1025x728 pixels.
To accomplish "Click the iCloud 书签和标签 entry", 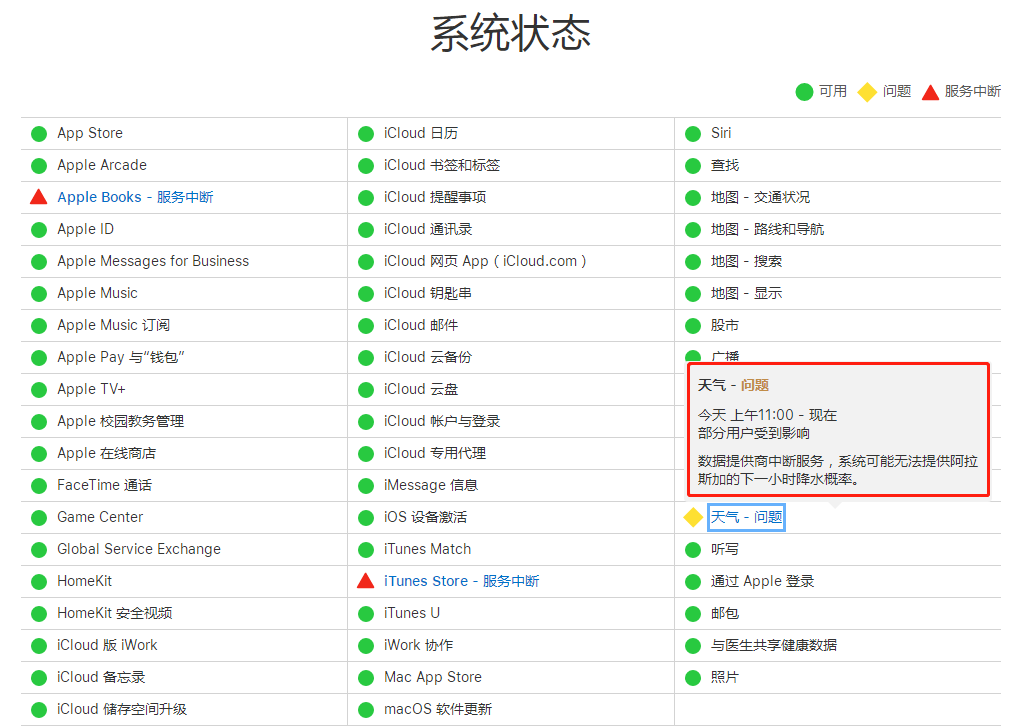I will pyautogui.click(x=442, y=165).
